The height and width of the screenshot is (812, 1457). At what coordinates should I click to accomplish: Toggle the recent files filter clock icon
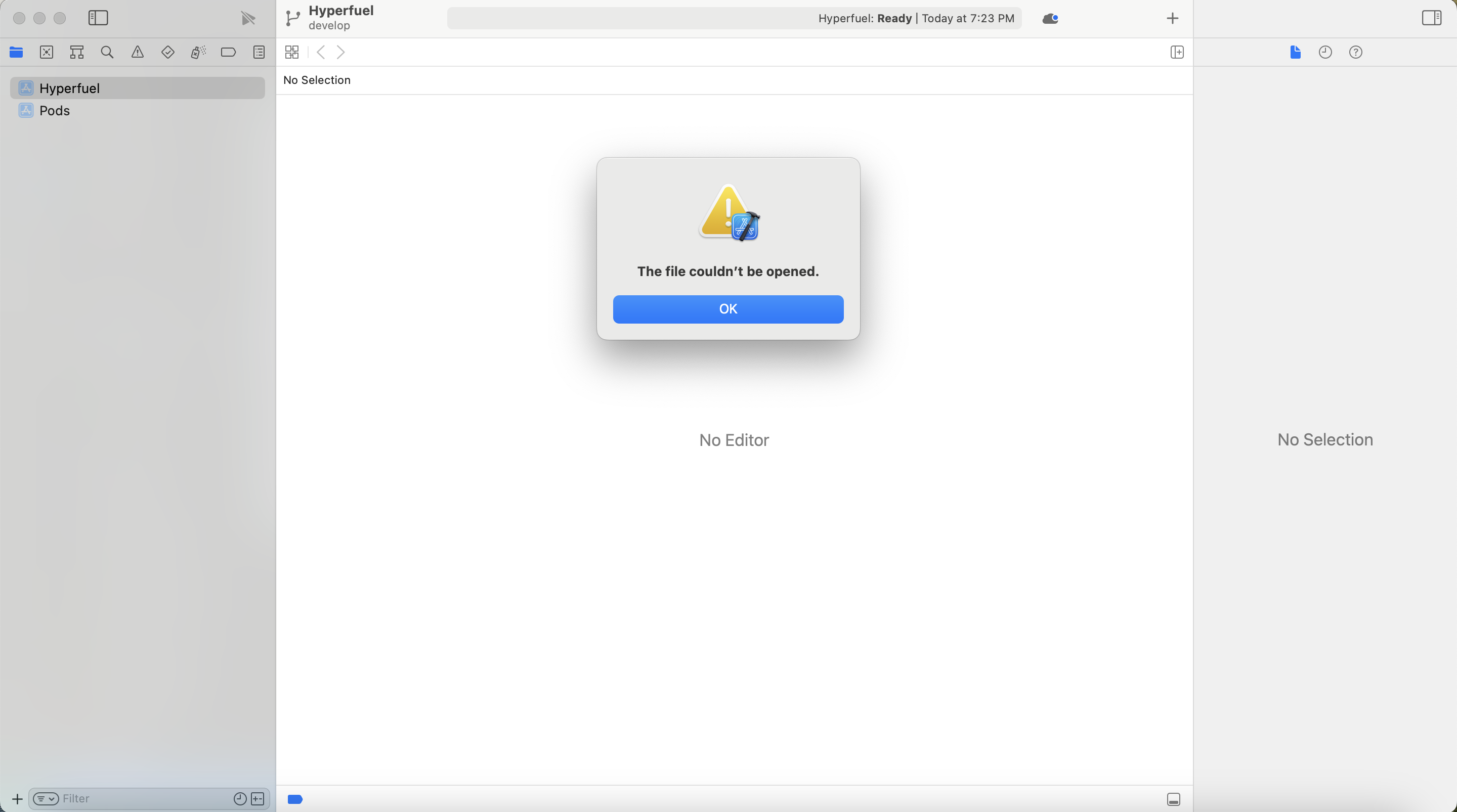click(x=240, y=798)
